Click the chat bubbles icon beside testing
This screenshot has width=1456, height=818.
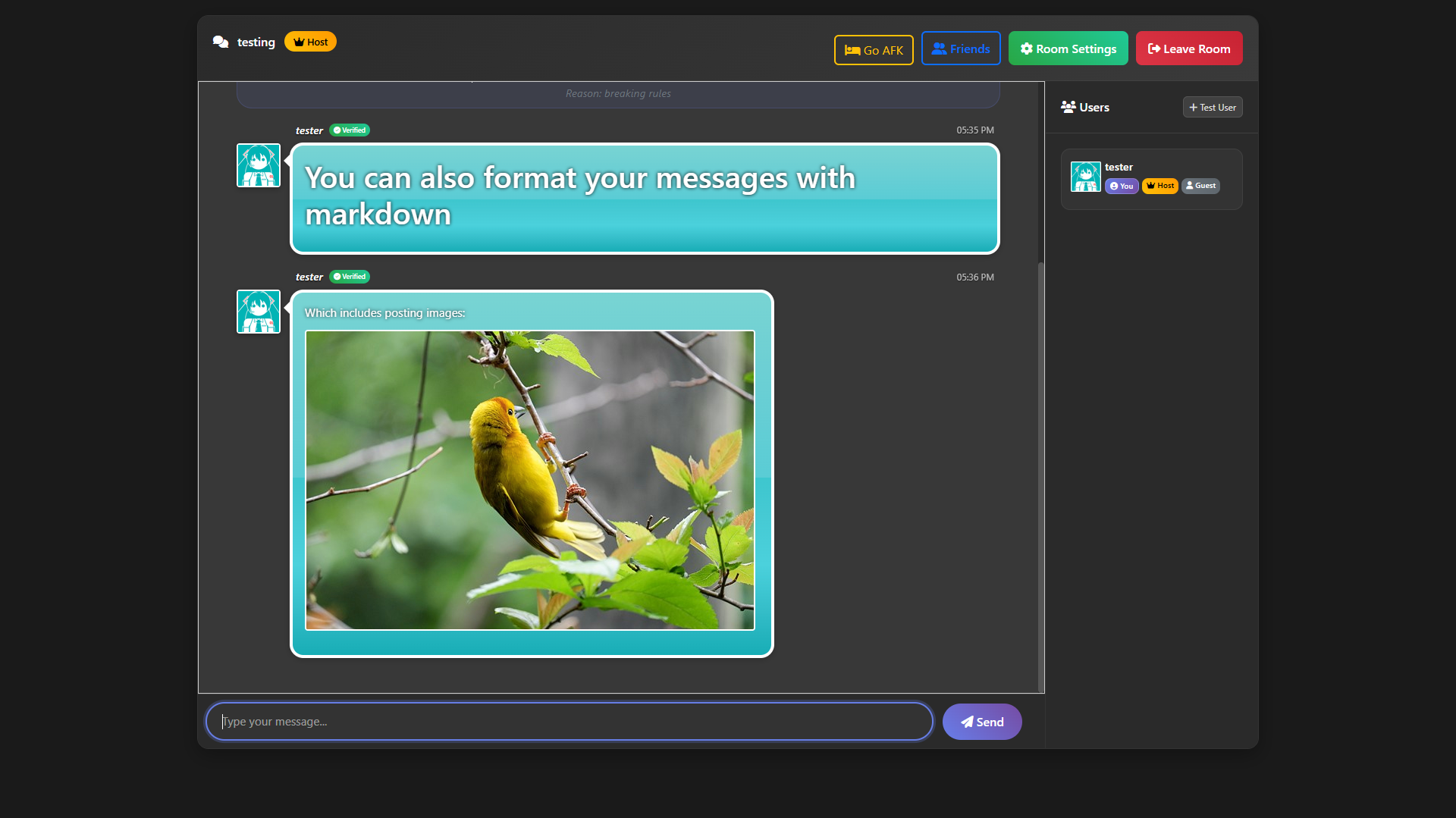tap(221, 42)
